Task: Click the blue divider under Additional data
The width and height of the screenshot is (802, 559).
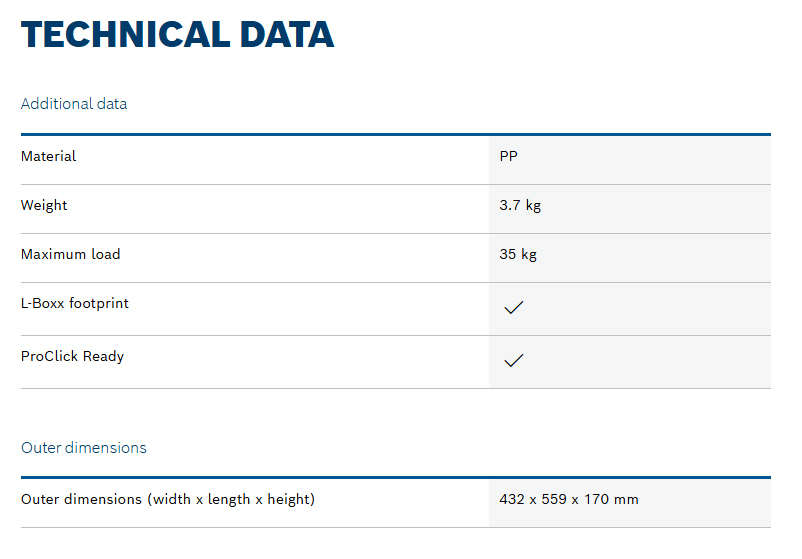Action: (396, 134)
